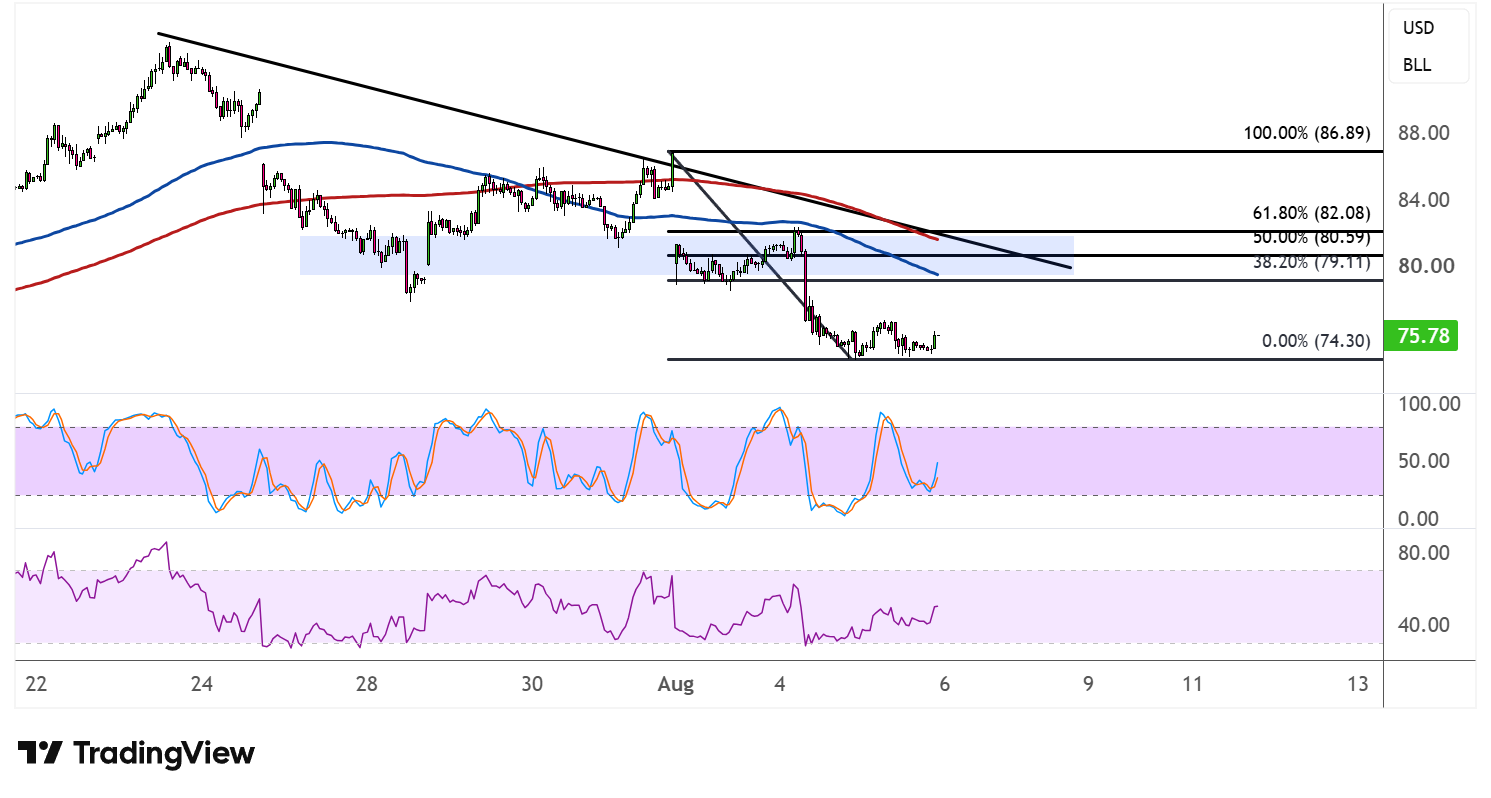Select the 61.80% (82.08) Fibonacci label

[1311, 213]
